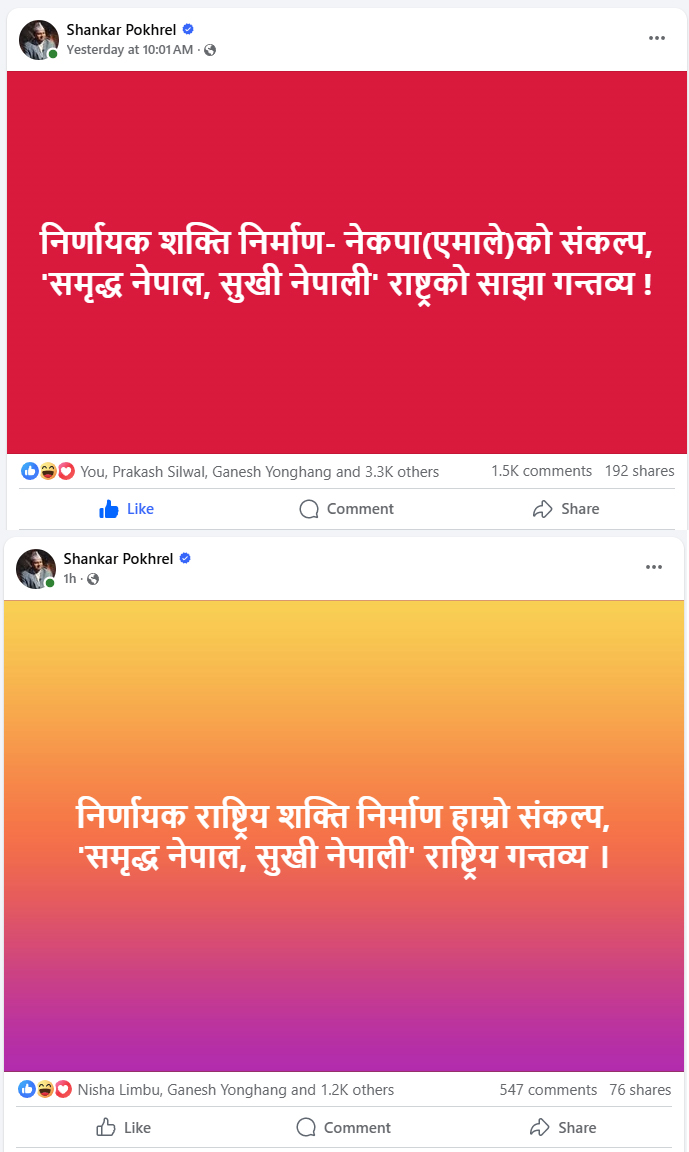Click the globe privacy icon beside 1h
The image size is (689, 1152).
click(x=93, y=579)
